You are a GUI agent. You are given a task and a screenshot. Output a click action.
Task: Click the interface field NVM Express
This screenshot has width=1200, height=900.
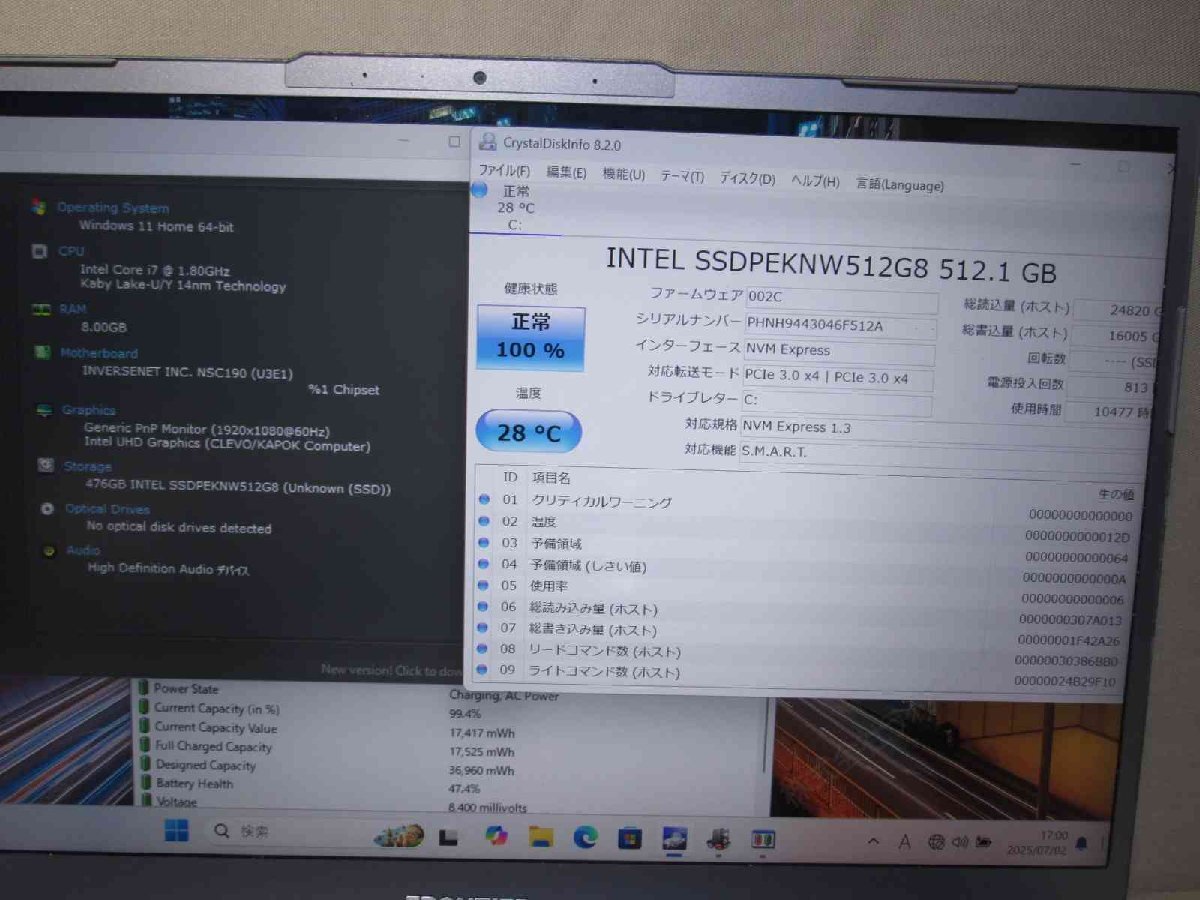[839, 352]
